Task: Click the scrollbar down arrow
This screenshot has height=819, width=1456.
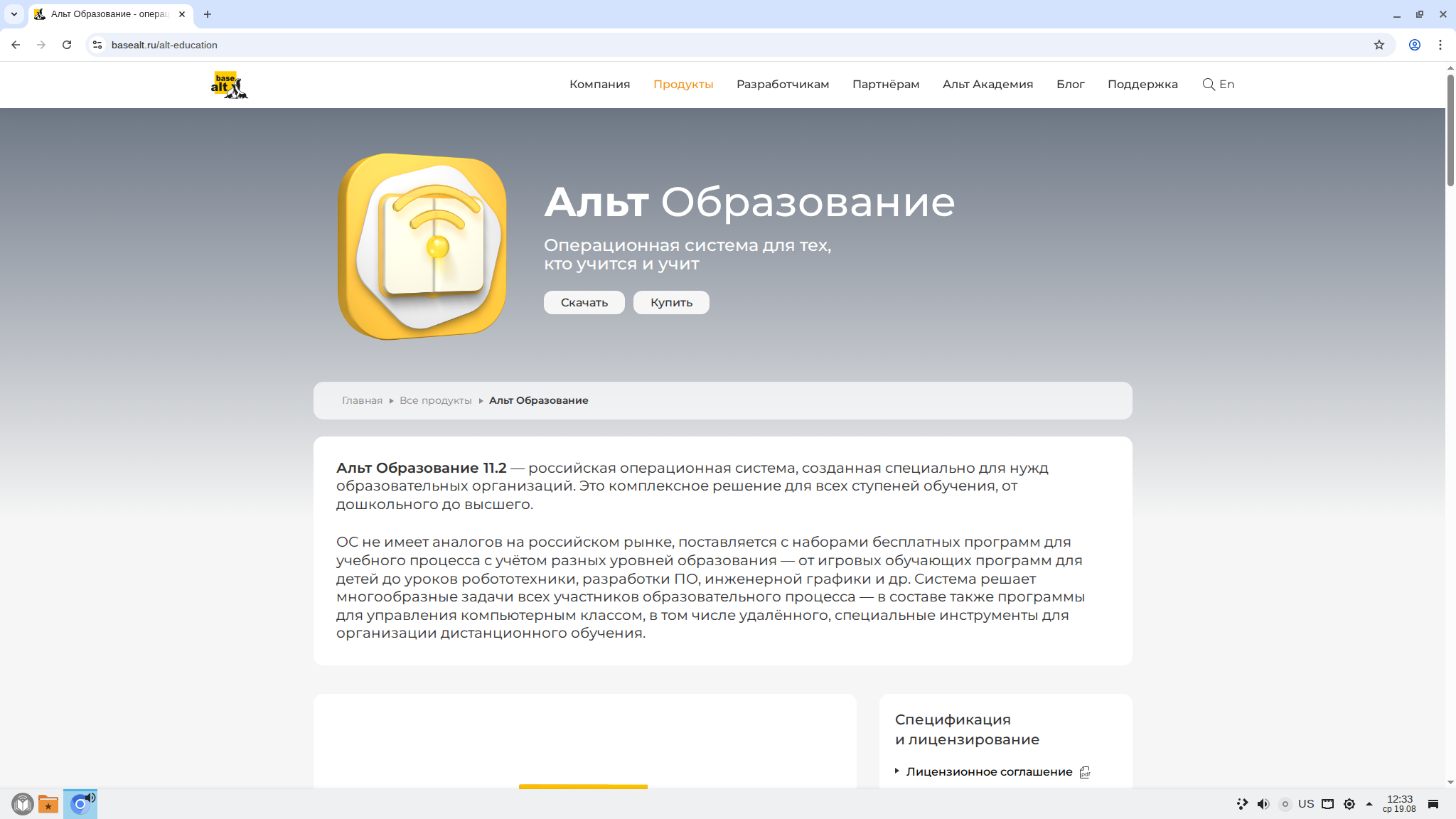Action: pyautogui.click(x=1450, y=782)
